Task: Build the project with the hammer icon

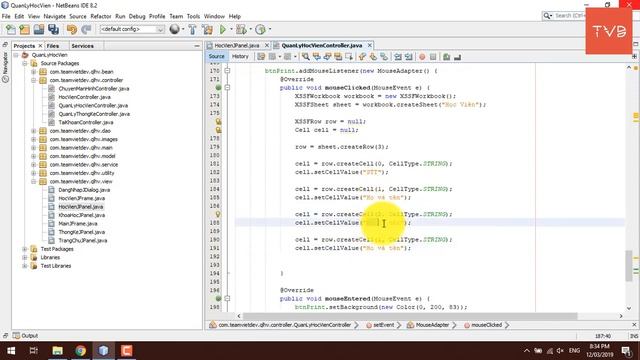Action: click(x=192, y=29)
